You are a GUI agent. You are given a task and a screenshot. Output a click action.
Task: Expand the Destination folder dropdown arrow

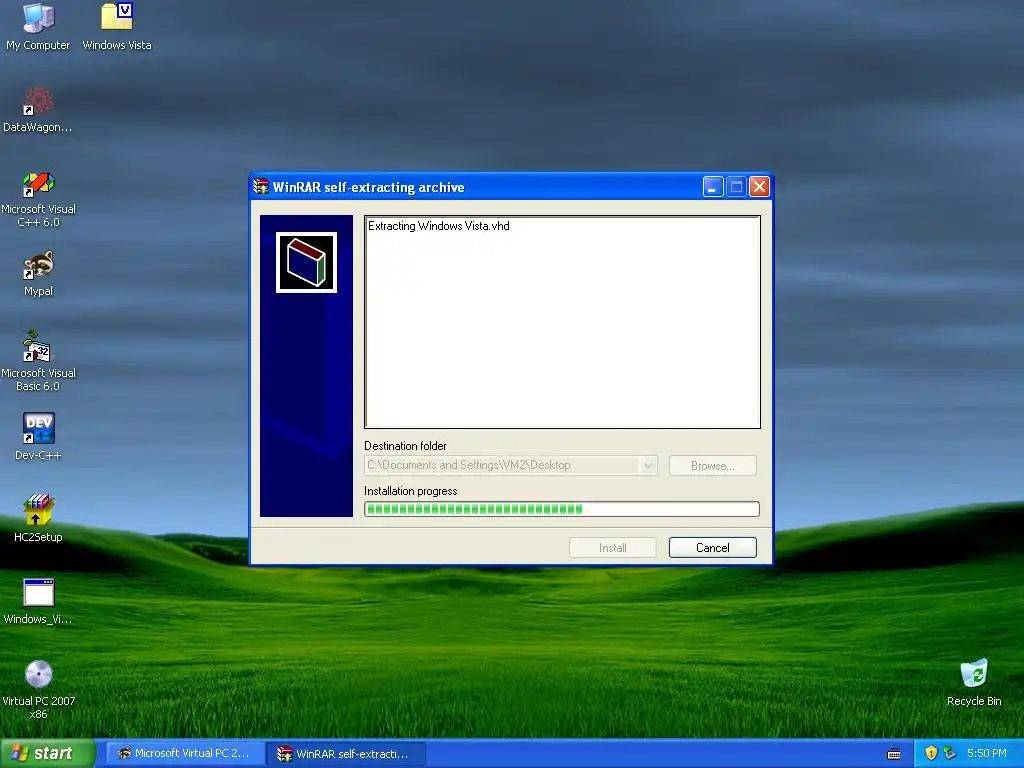click(x=648, y=466)
